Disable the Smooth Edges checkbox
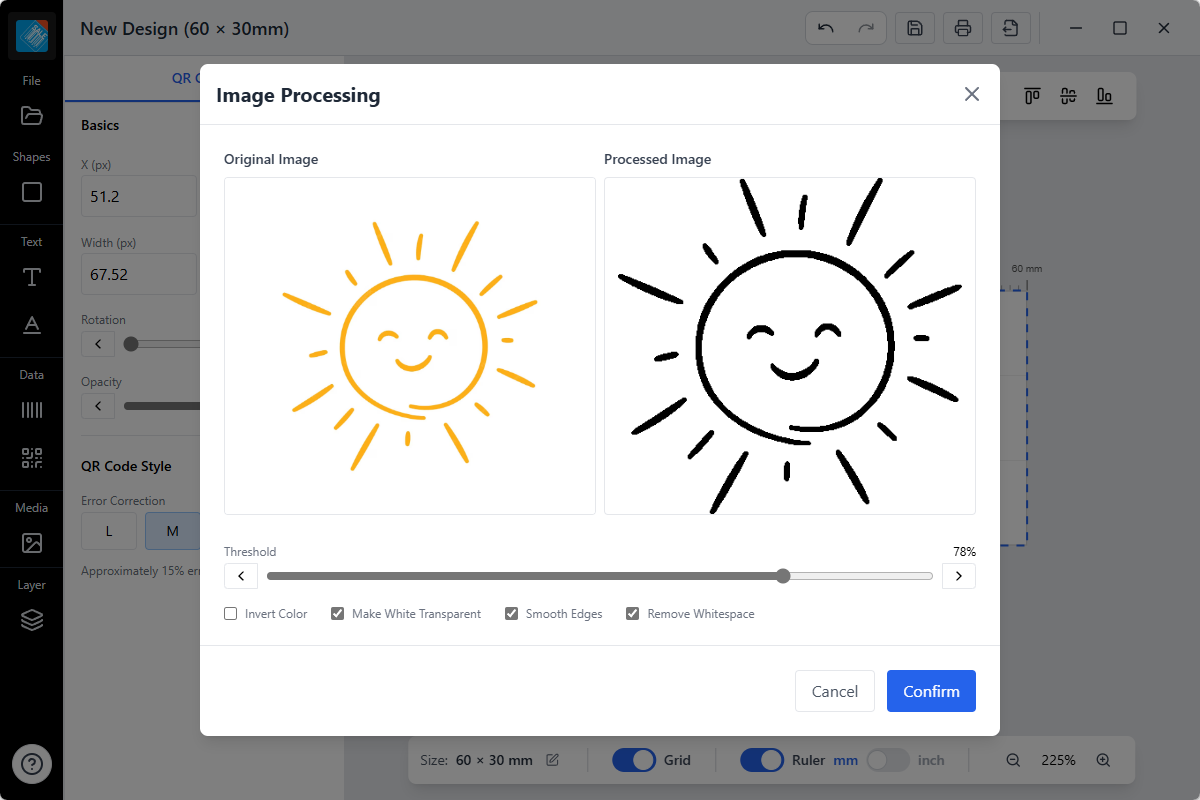Viewport: 1200px width, 800px height. [511, 613]
